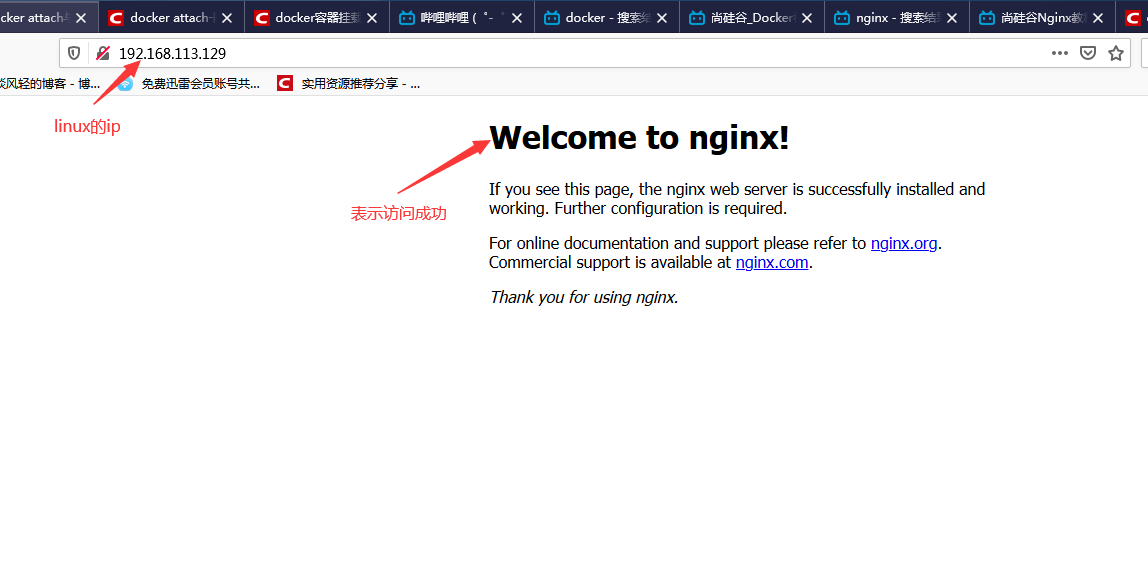Screen dimensions: 1148x576
Task: Open the 淡风轻的博客 bookmark
Action: click(50, 83)
